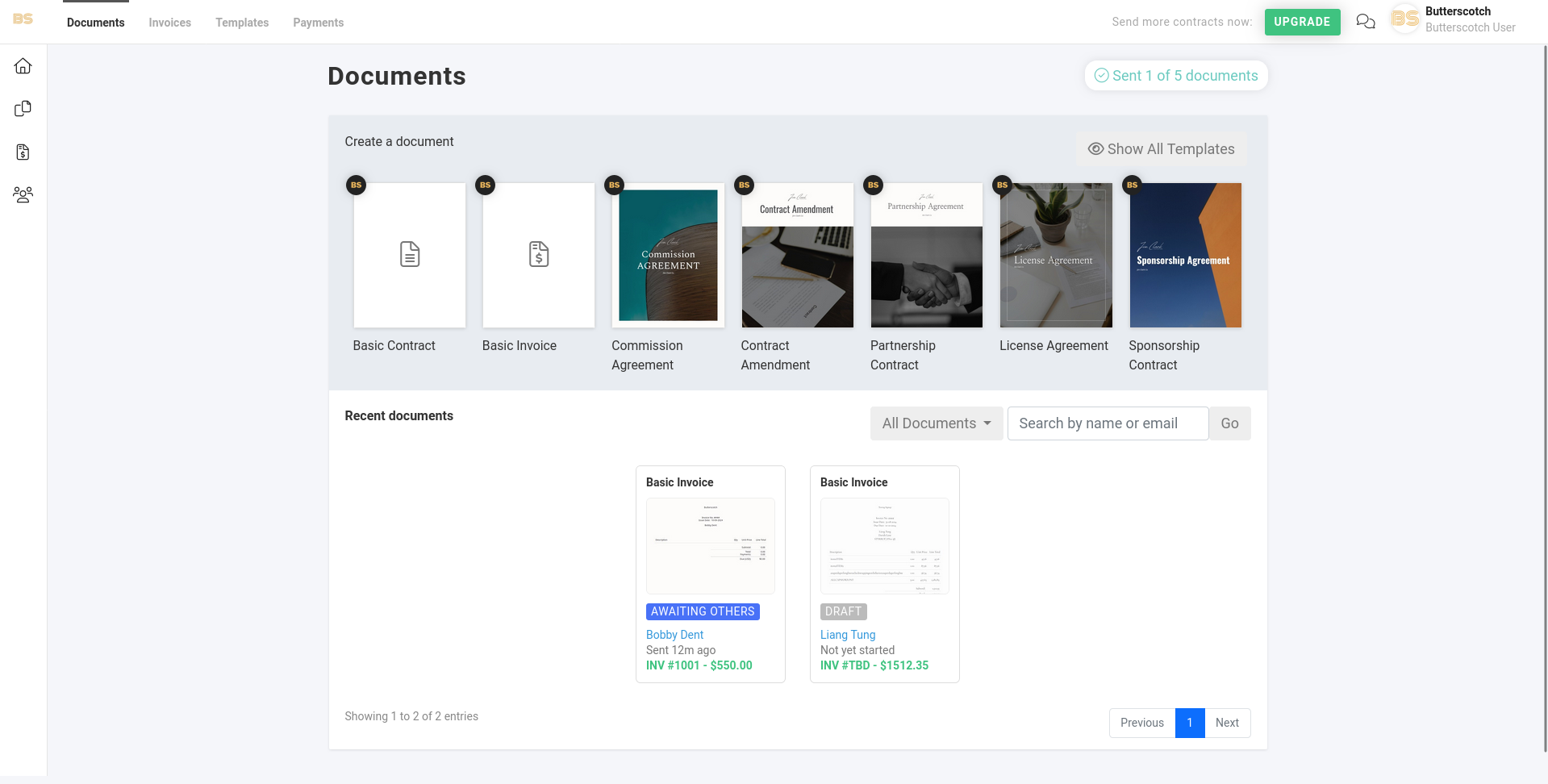The height and width of the screenshot is (784, 1548).
Task: Switch to the Documents tab
Action: click(96, 23)
